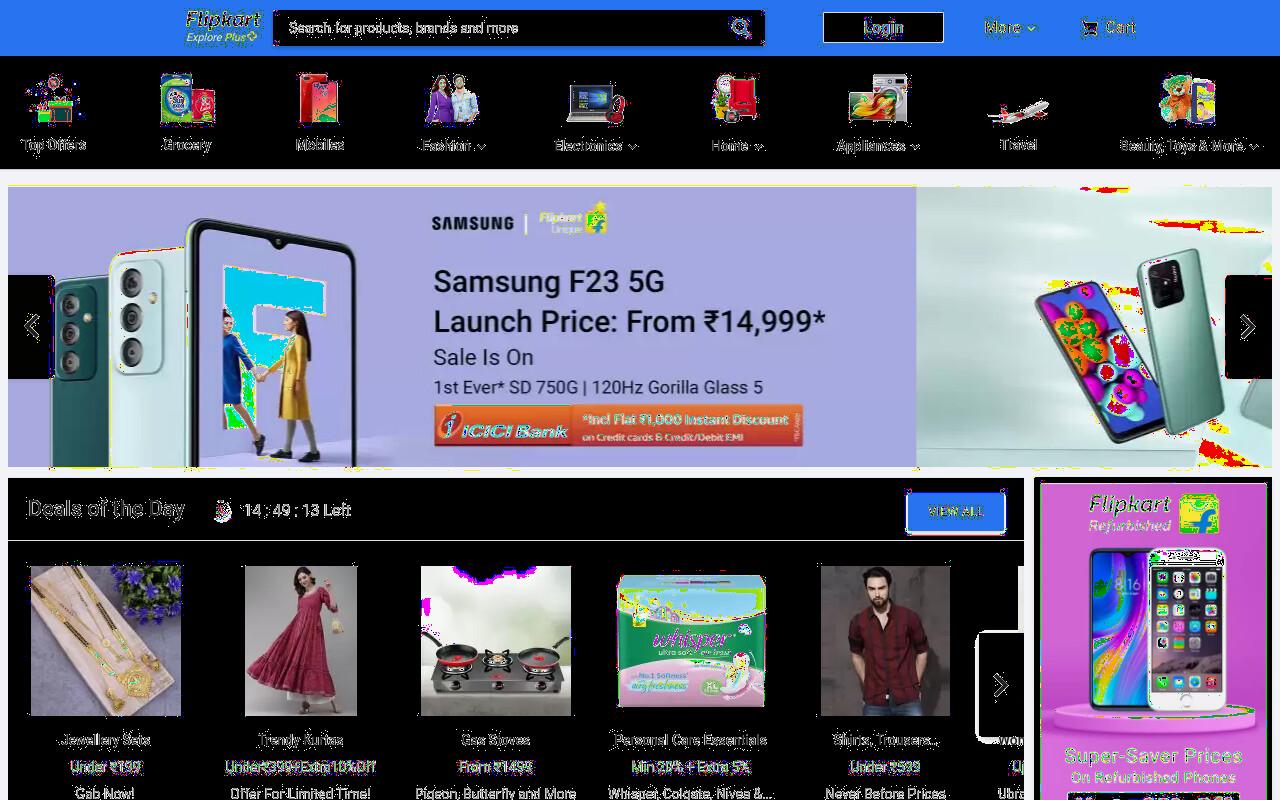Select the Top Offers label
Screen dimensions: 1280x800
54,145
